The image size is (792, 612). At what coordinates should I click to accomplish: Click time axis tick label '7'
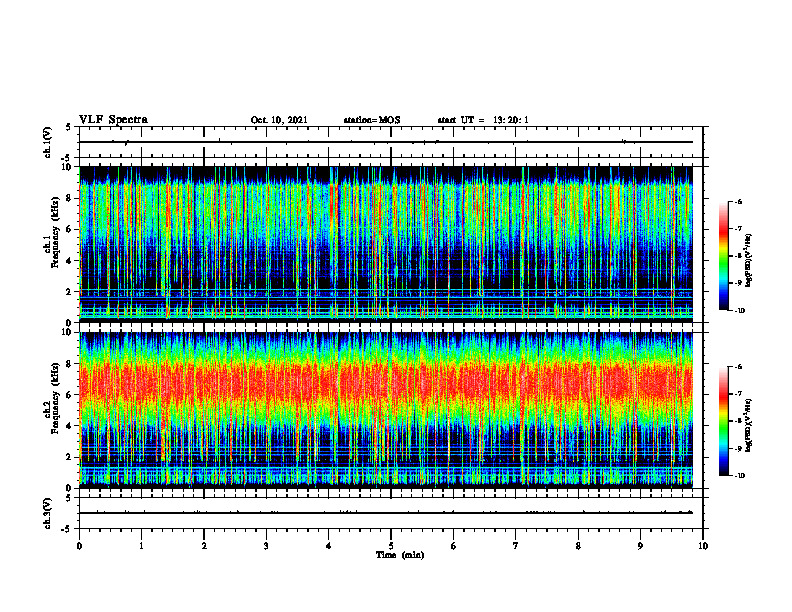coord(516,546)
